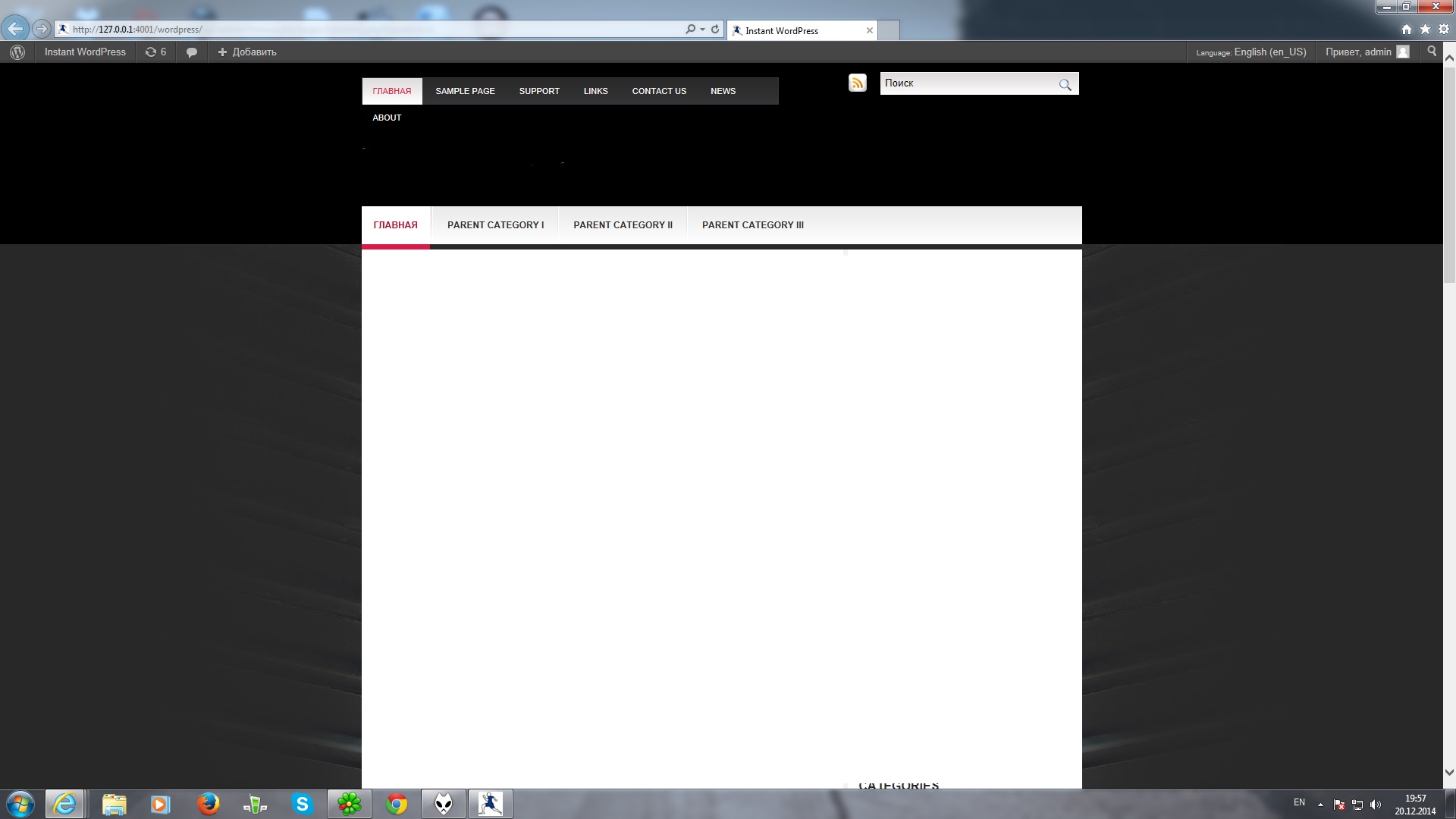Image resolution: width=1456 pixels, height=819 pixels.
Task: Open the browser favorites star icon
Action: (x=1425, y=30)
